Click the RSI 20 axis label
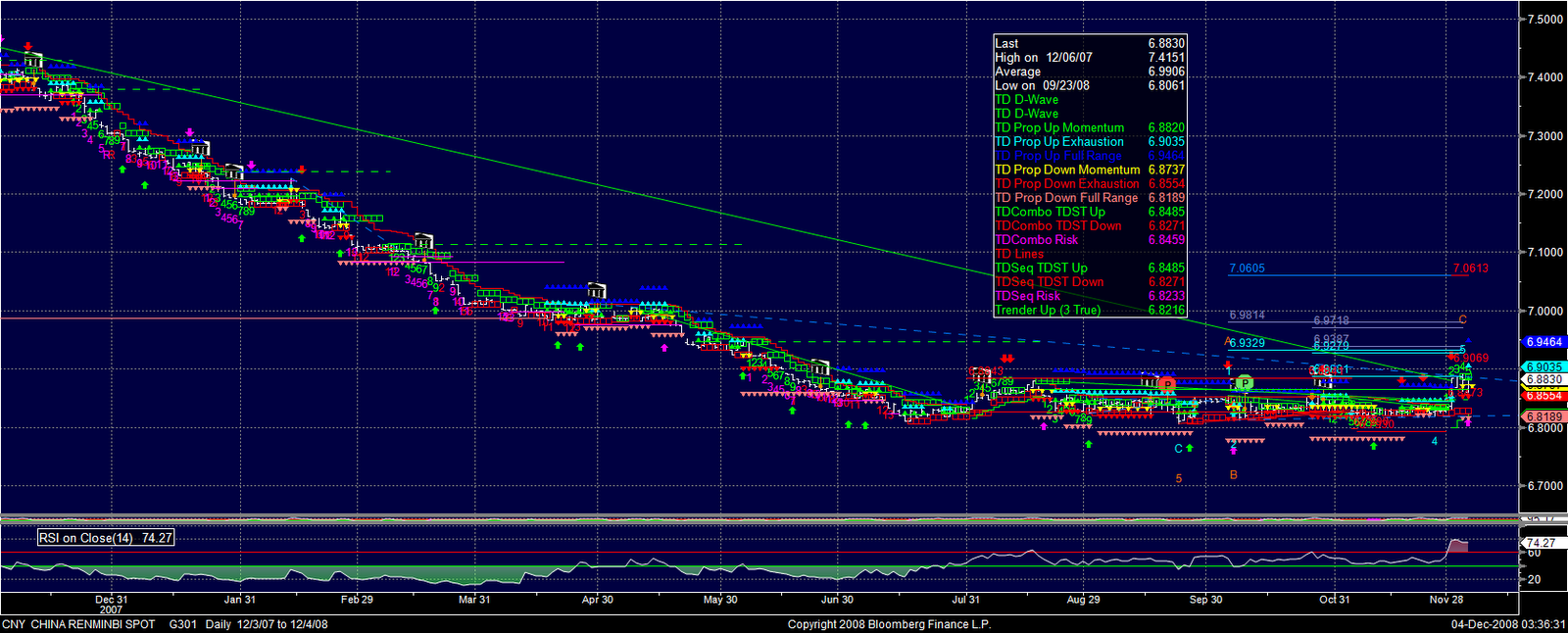Viewport: 1568px width, 633px height. click(1534, 580)
